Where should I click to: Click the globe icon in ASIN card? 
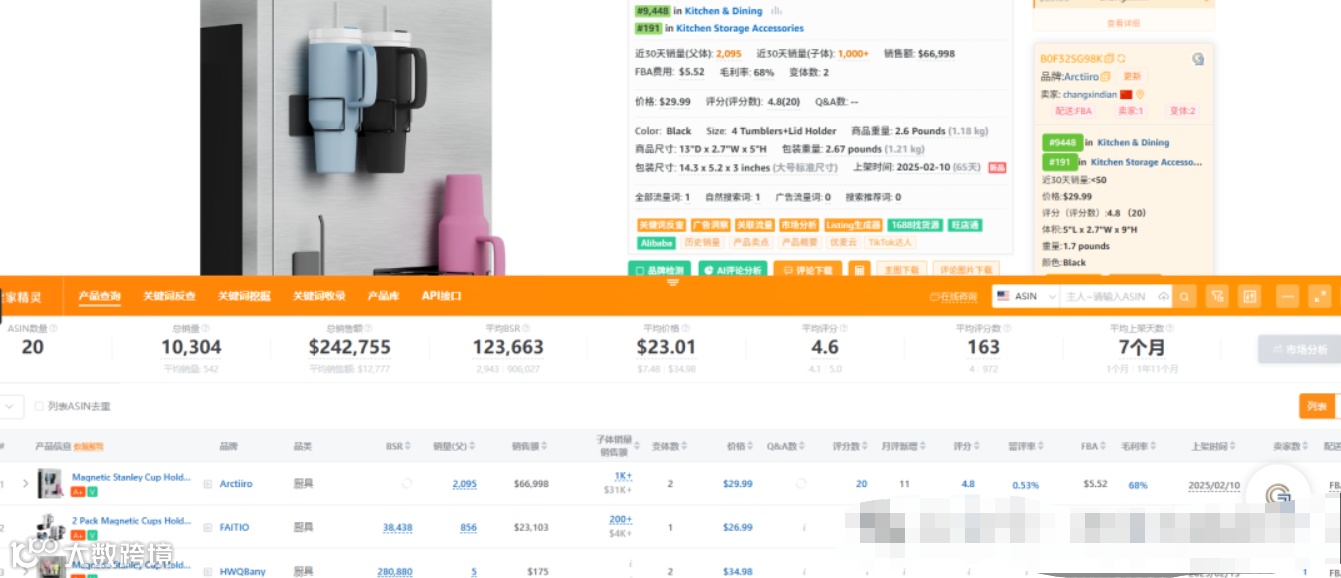pyautogui.click(x=1198, y=59)
